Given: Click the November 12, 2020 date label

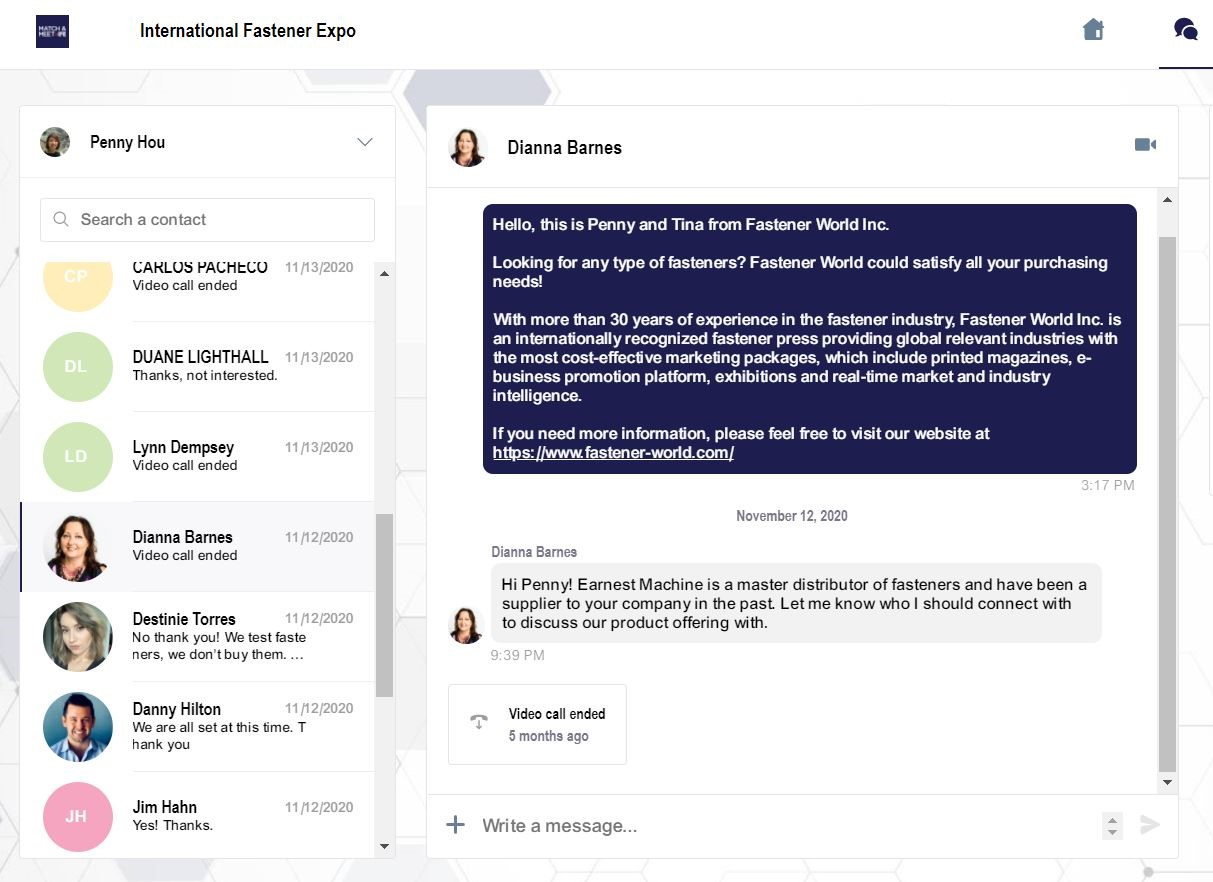Looking at the screenshot, I should (792, 516).
